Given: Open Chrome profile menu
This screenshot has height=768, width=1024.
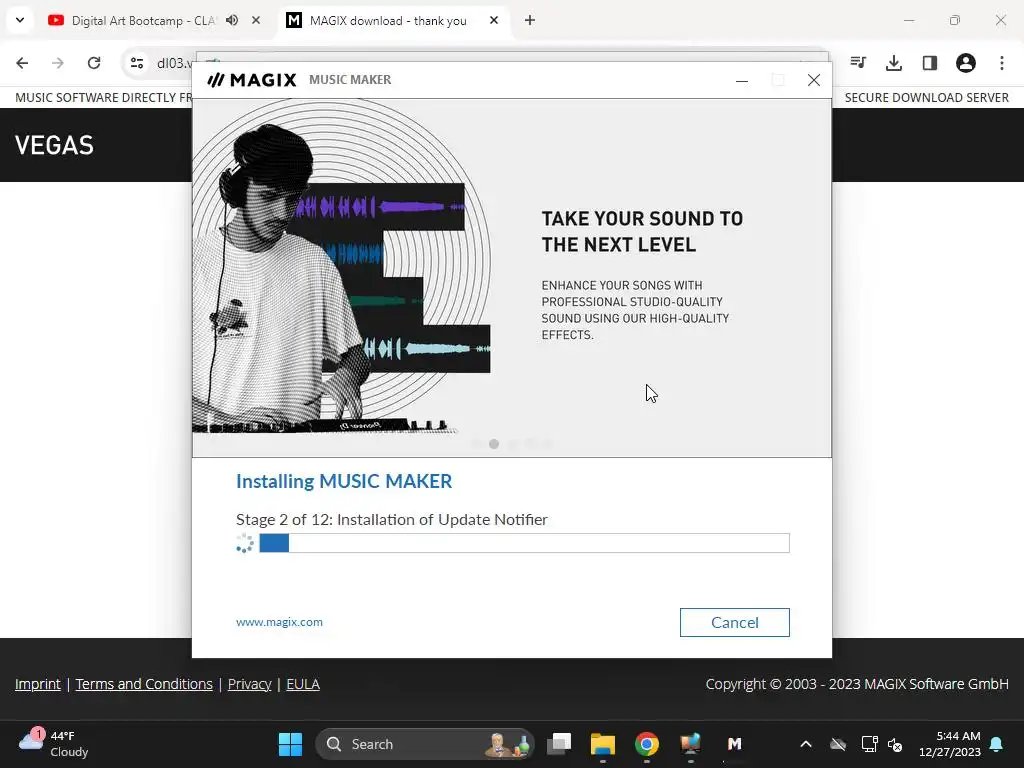Looking at the screenshot, I should pyautogui.click(x=966, y=63).
